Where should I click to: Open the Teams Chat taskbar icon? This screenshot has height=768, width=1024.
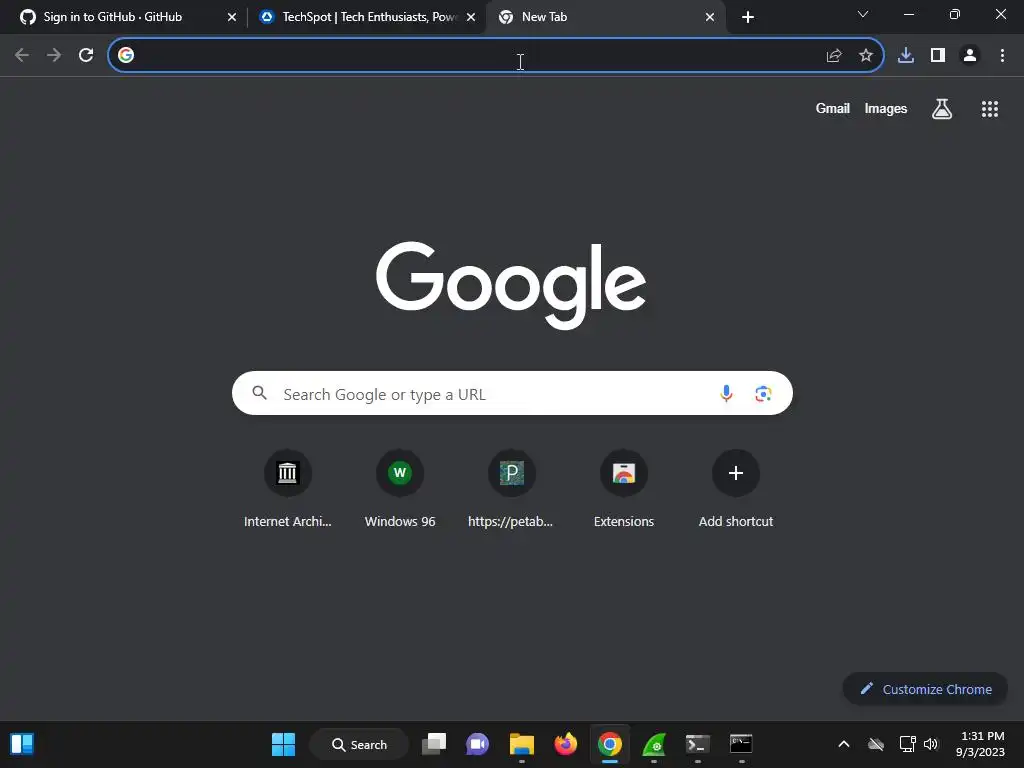pyautogui.click(x=477, y=744)
